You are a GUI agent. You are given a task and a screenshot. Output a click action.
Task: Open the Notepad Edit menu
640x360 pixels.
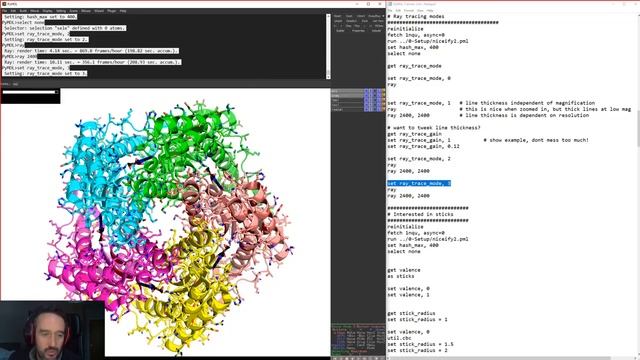398,10
